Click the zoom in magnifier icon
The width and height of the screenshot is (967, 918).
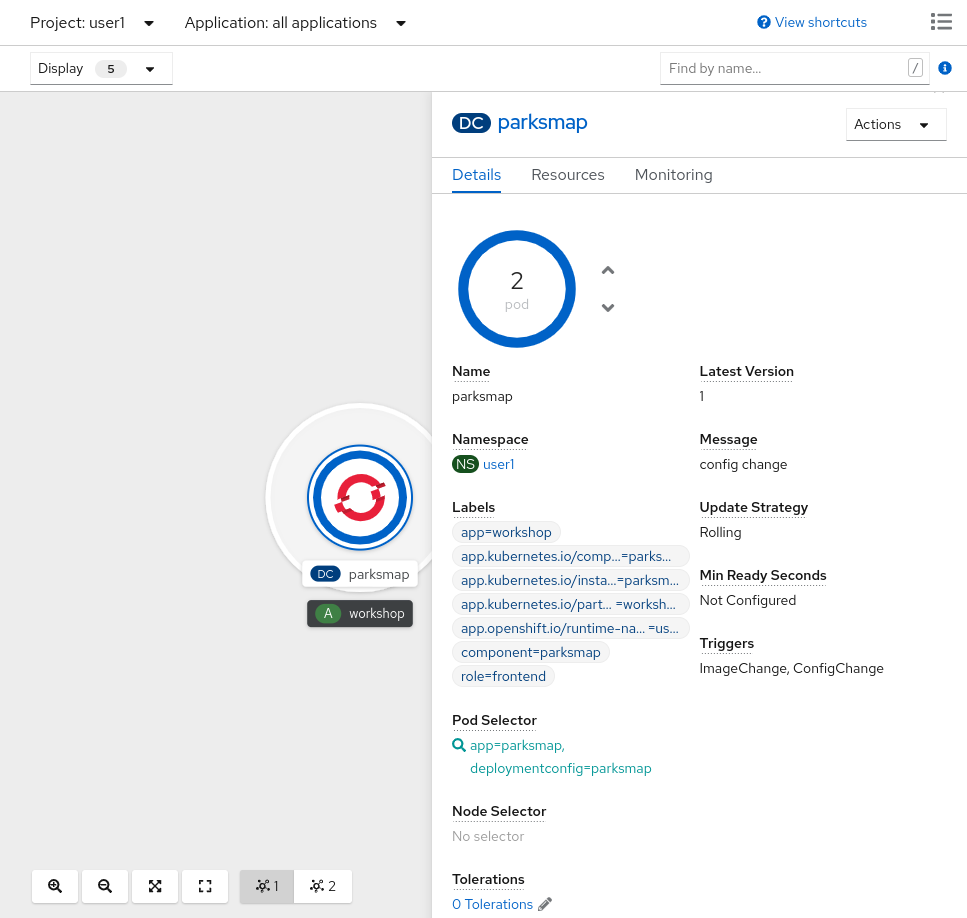coord(55,886)
